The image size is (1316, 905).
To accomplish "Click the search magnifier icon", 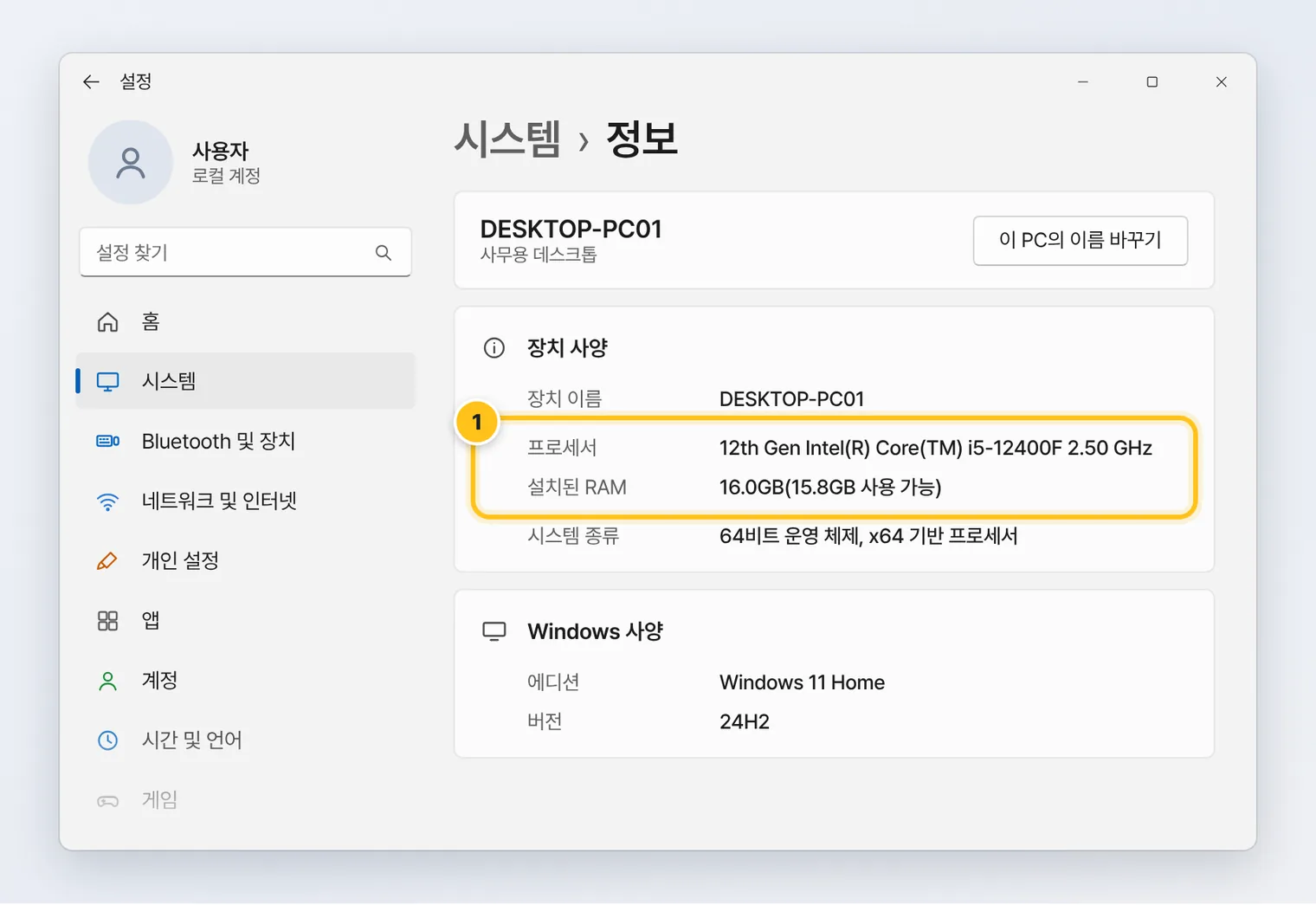I will [384, 252].
